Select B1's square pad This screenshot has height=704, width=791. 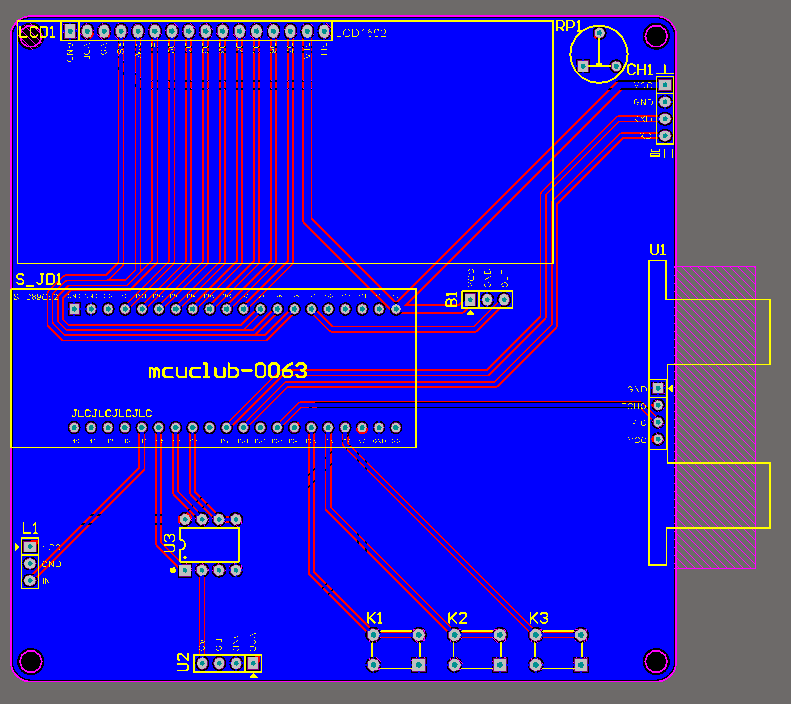pyautogui.click(x=470, y=300)
